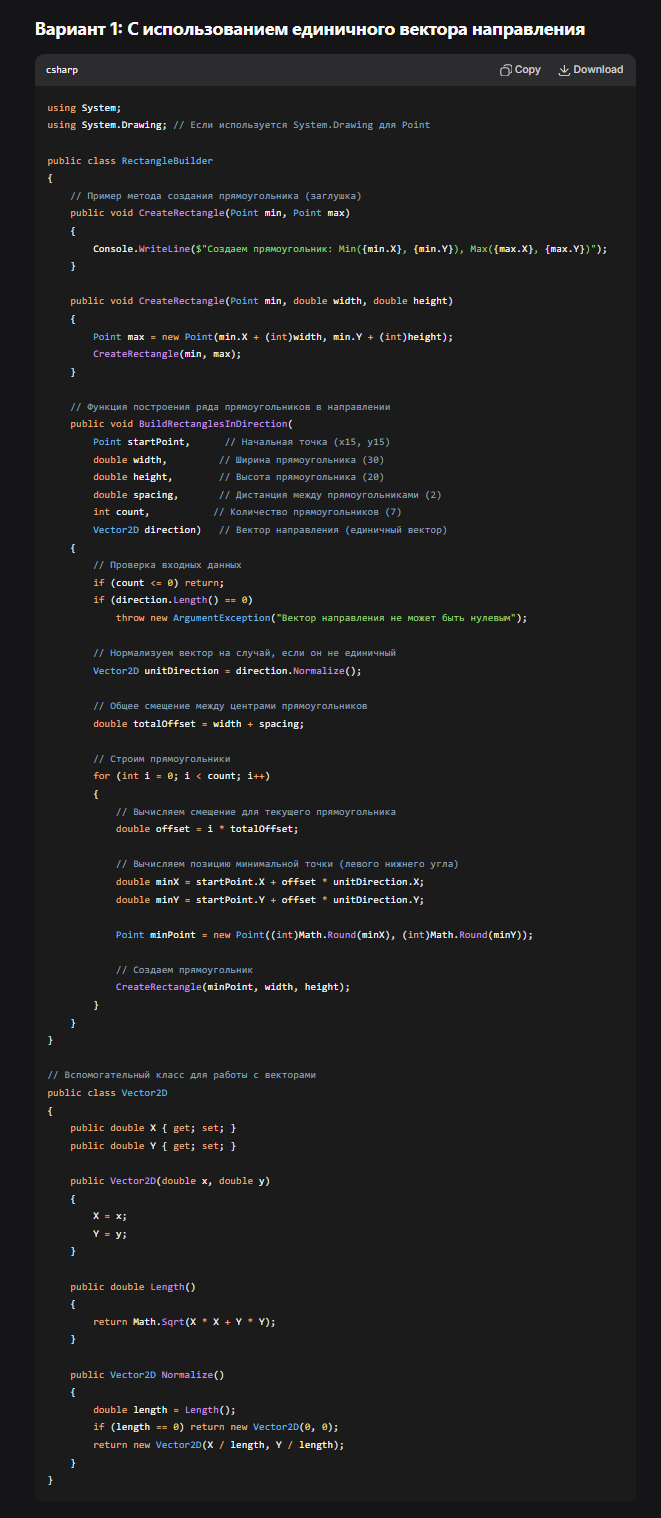Click the Download arrow icon
Image resolution: width=661 pixels, height=1518 pixels.
point(564,70)
